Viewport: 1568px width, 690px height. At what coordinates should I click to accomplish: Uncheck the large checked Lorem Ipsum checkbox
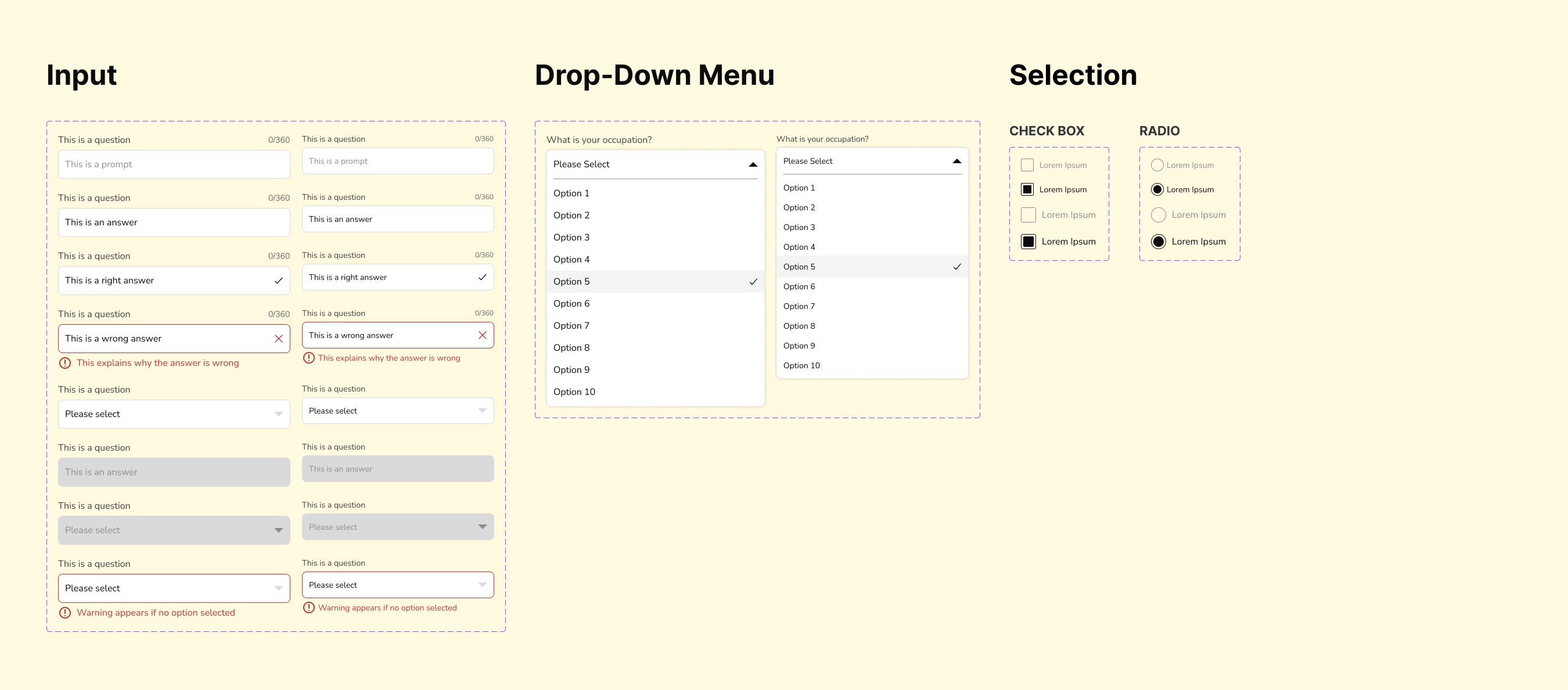pos(1028,242)
